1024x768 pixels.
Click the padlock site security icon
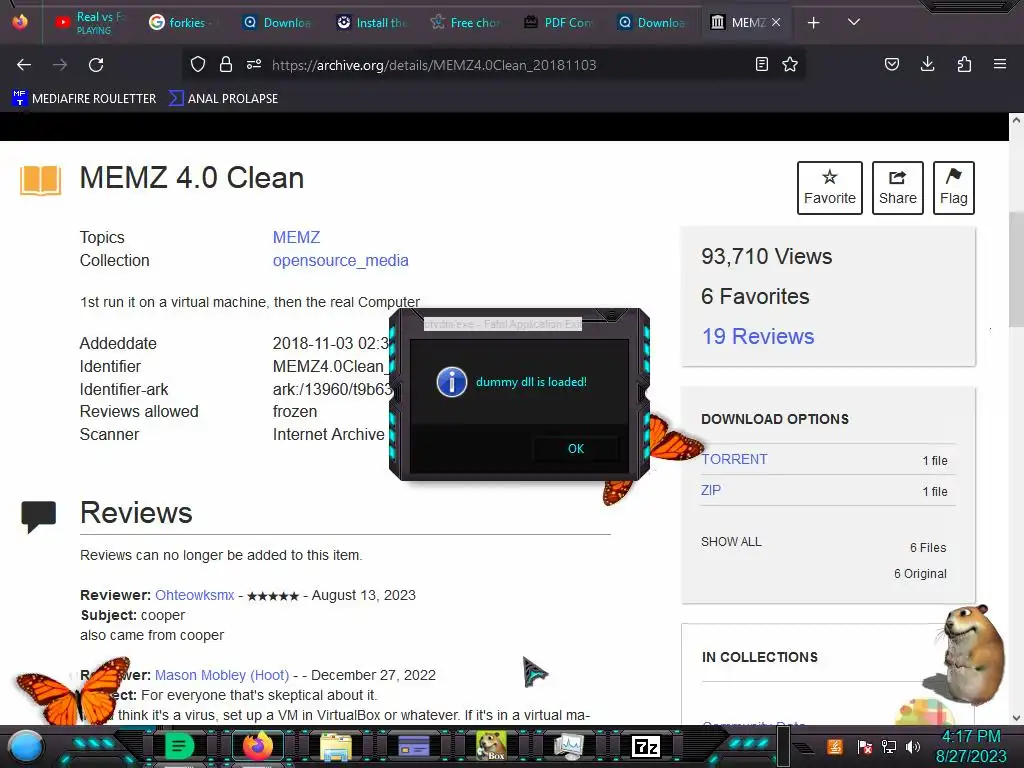tap(226, 64)
